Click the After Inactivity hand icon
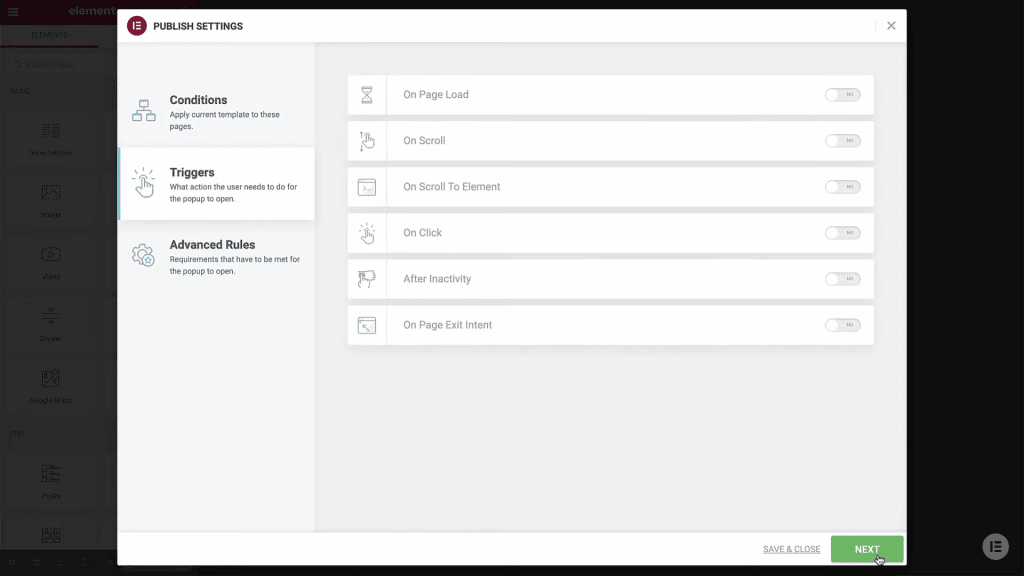 tap(367, 279)
